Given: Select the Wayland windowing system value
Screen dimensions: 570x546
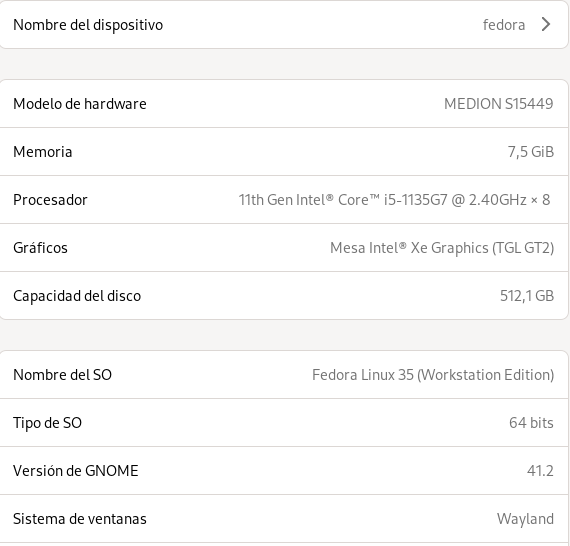Looking at the screenshot, I should click(525, 519).
